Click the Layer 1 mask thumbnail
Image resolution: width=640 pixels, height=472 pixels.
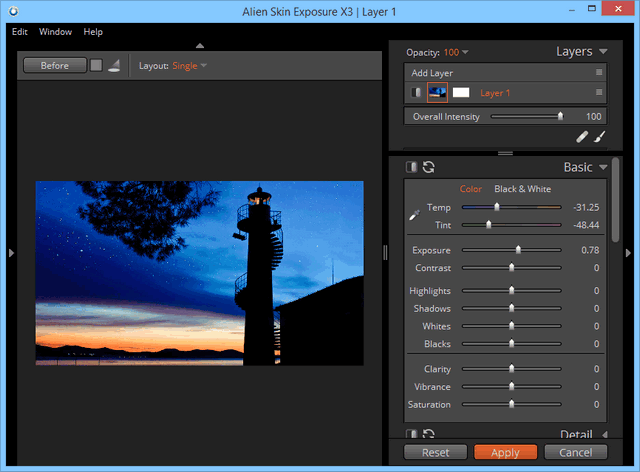click(461, 93)
